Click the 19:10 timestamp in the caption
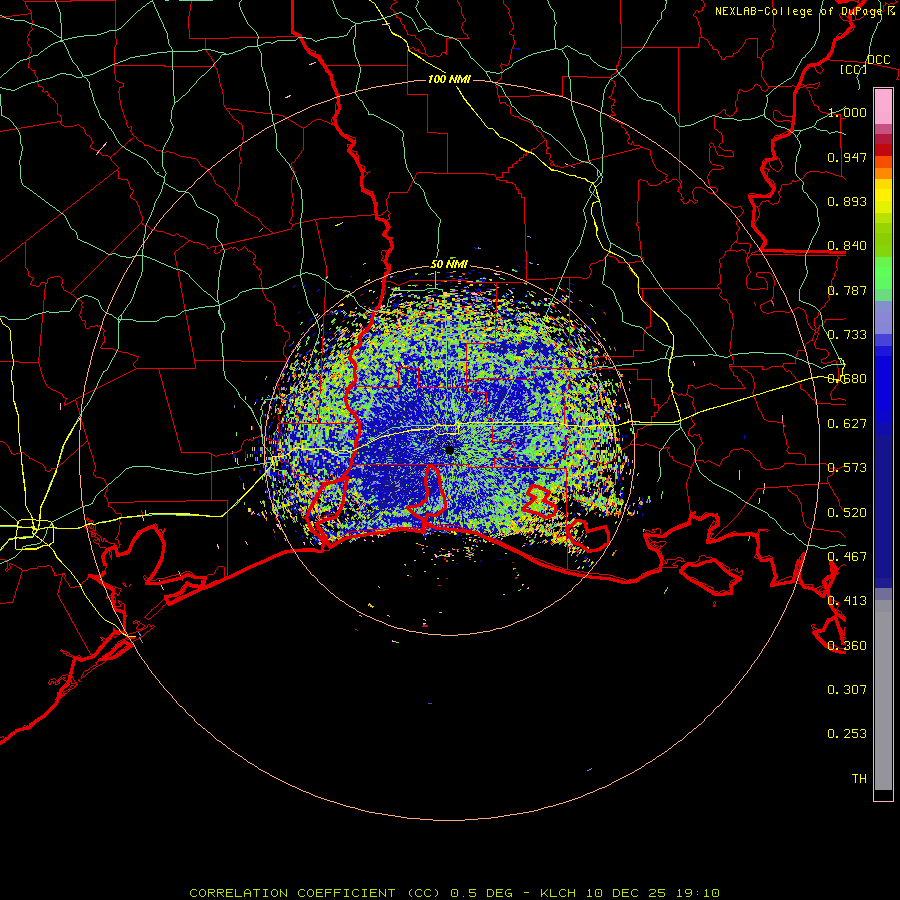This screenshot has height=900, width=900. [x=697, y=893]
